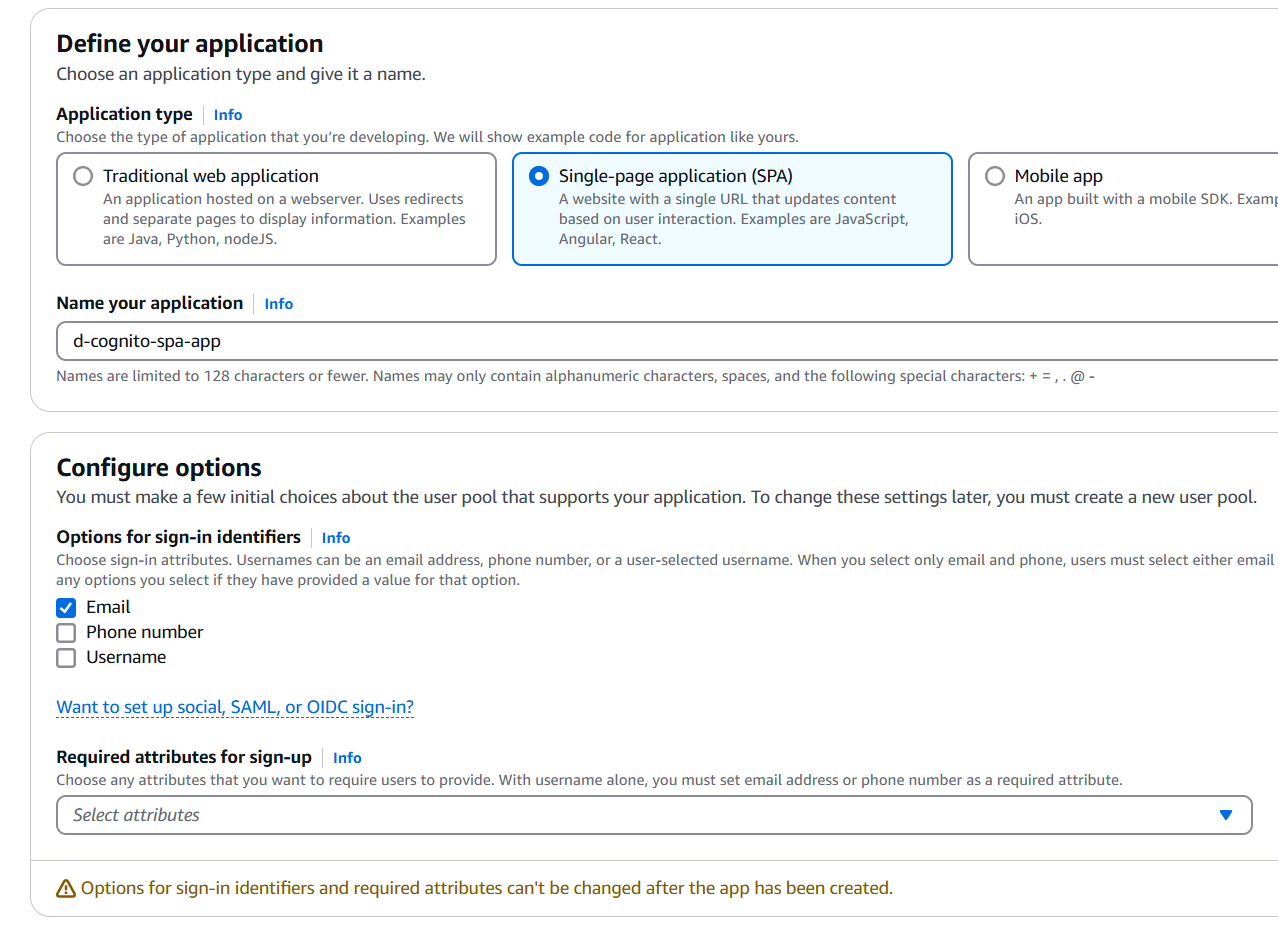
Task: Check the Username sign-in option
Action: pyautogui.click(x=66, y=658)
